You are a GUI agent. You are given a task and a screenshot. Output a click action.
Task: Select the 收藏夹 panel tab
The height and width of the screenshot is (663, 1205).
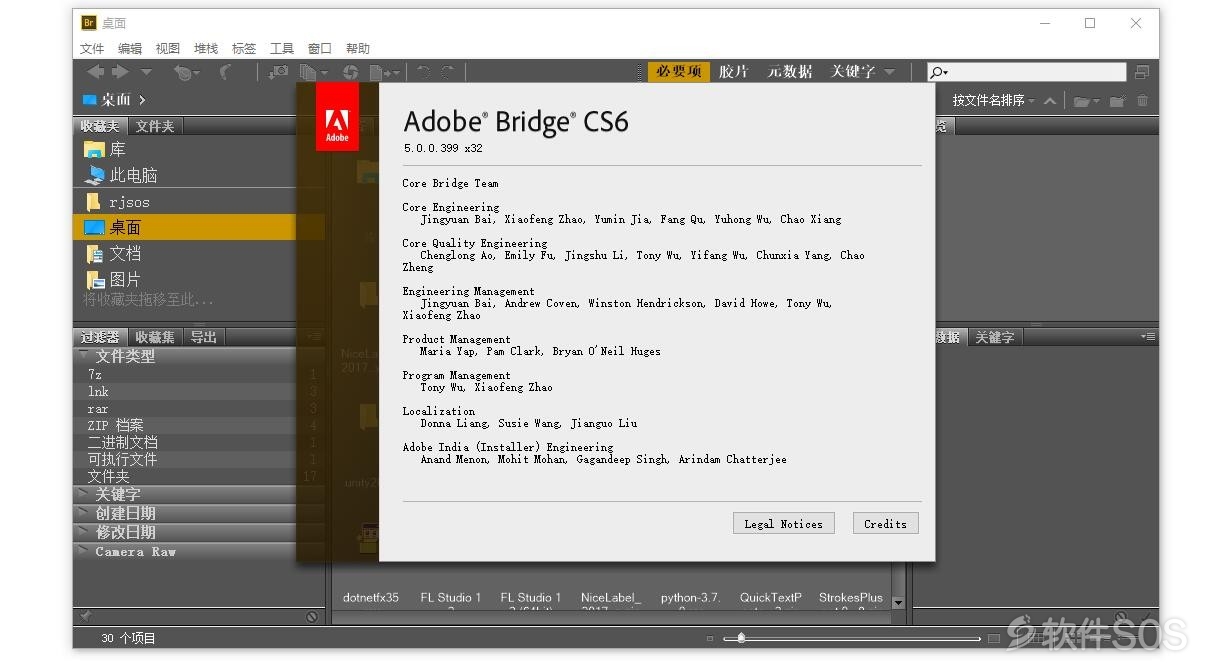100,126
